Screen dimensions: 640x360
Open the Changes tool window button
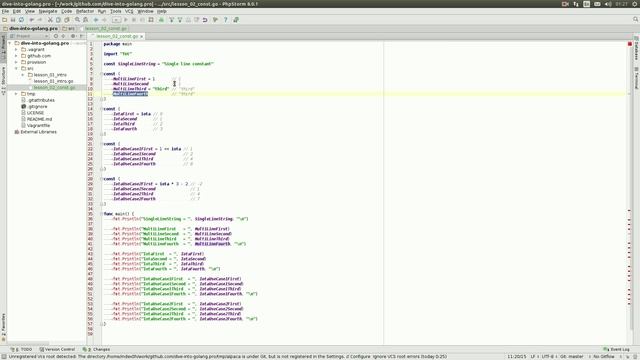point(96,349)
